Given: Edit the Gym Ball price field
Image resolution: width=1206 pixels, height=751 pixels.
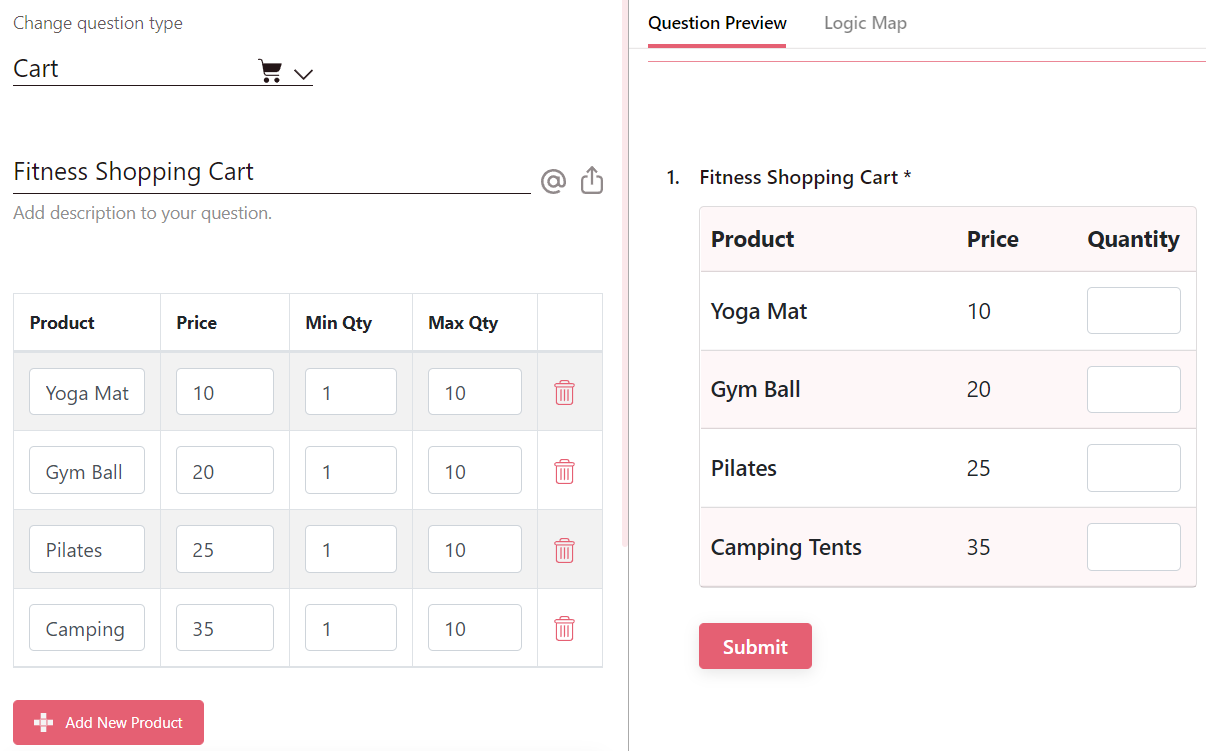Looking at the screenshot, I should tap(224, 471).
